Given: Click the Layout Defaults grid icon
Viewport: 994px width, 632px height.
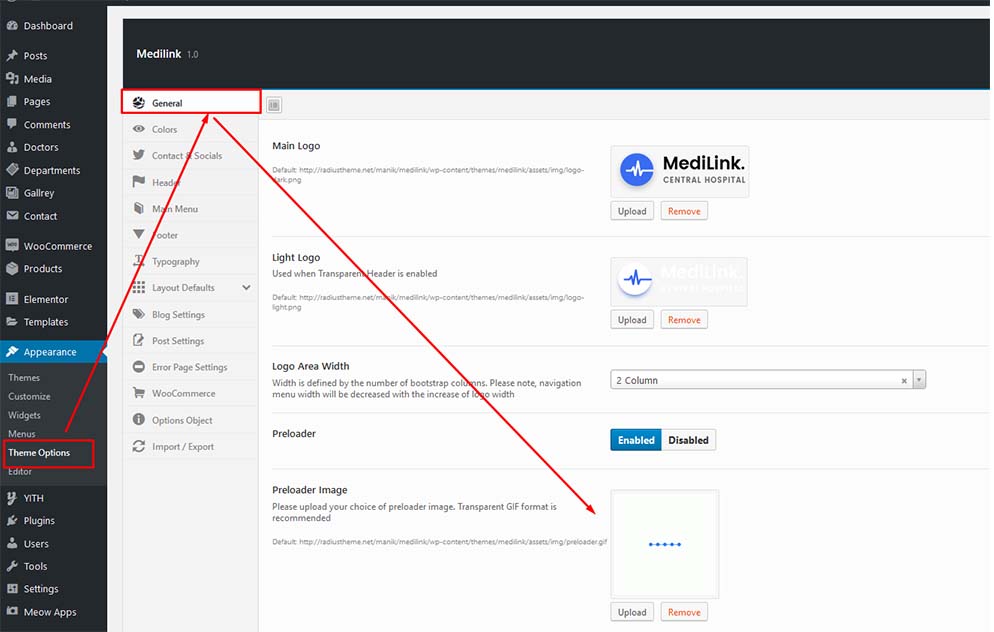Looking at the screenshot, I should point(139,287).
